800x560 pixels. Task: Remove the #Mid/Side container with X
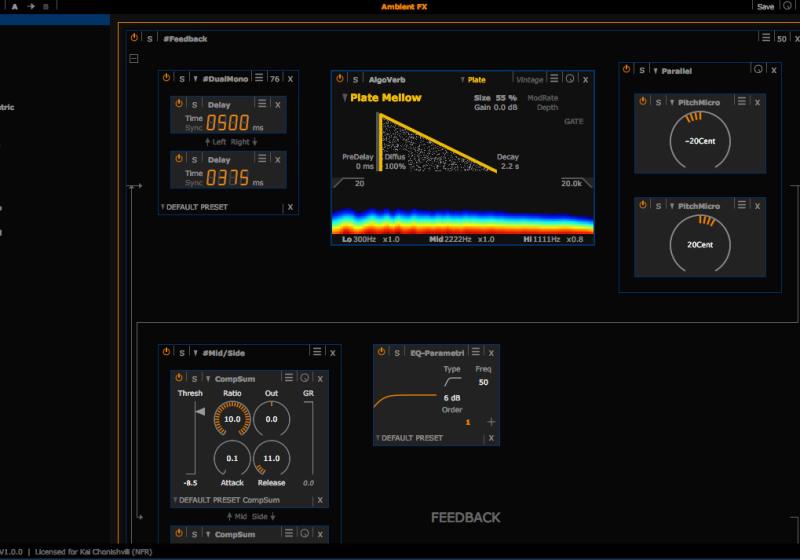click(333, 352)
